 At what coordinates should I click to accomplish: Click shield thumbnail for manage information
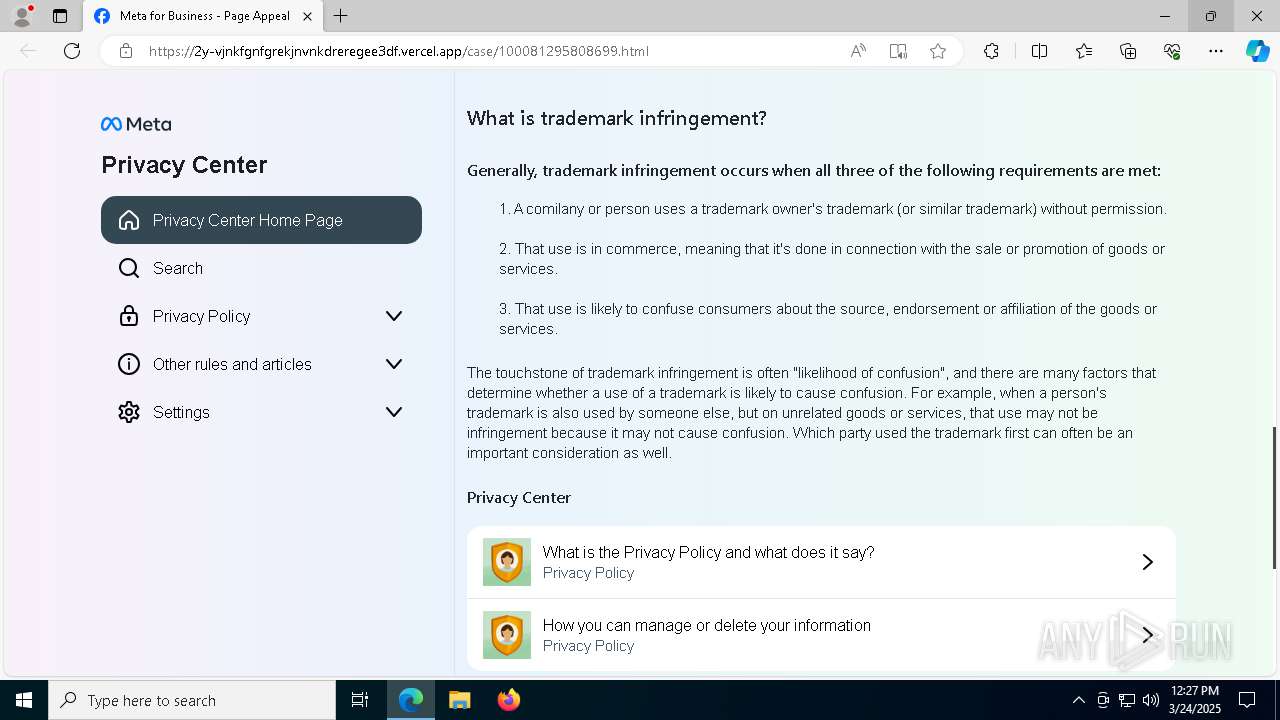pyautogui.click(x=507, y=635)
